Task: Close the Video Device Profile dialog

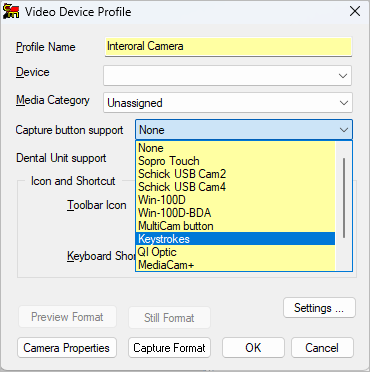Action: click(x=355, y=11)
